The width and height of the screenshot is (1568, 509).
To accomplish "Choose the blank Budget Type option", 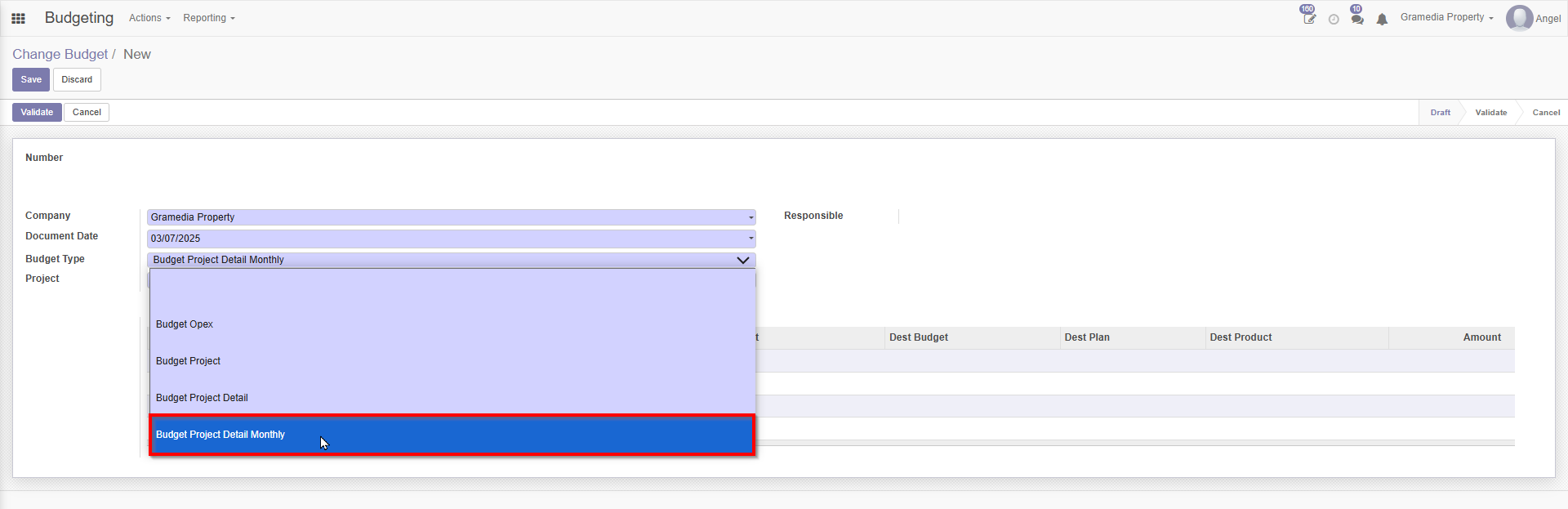I will (x=452, y=288).
